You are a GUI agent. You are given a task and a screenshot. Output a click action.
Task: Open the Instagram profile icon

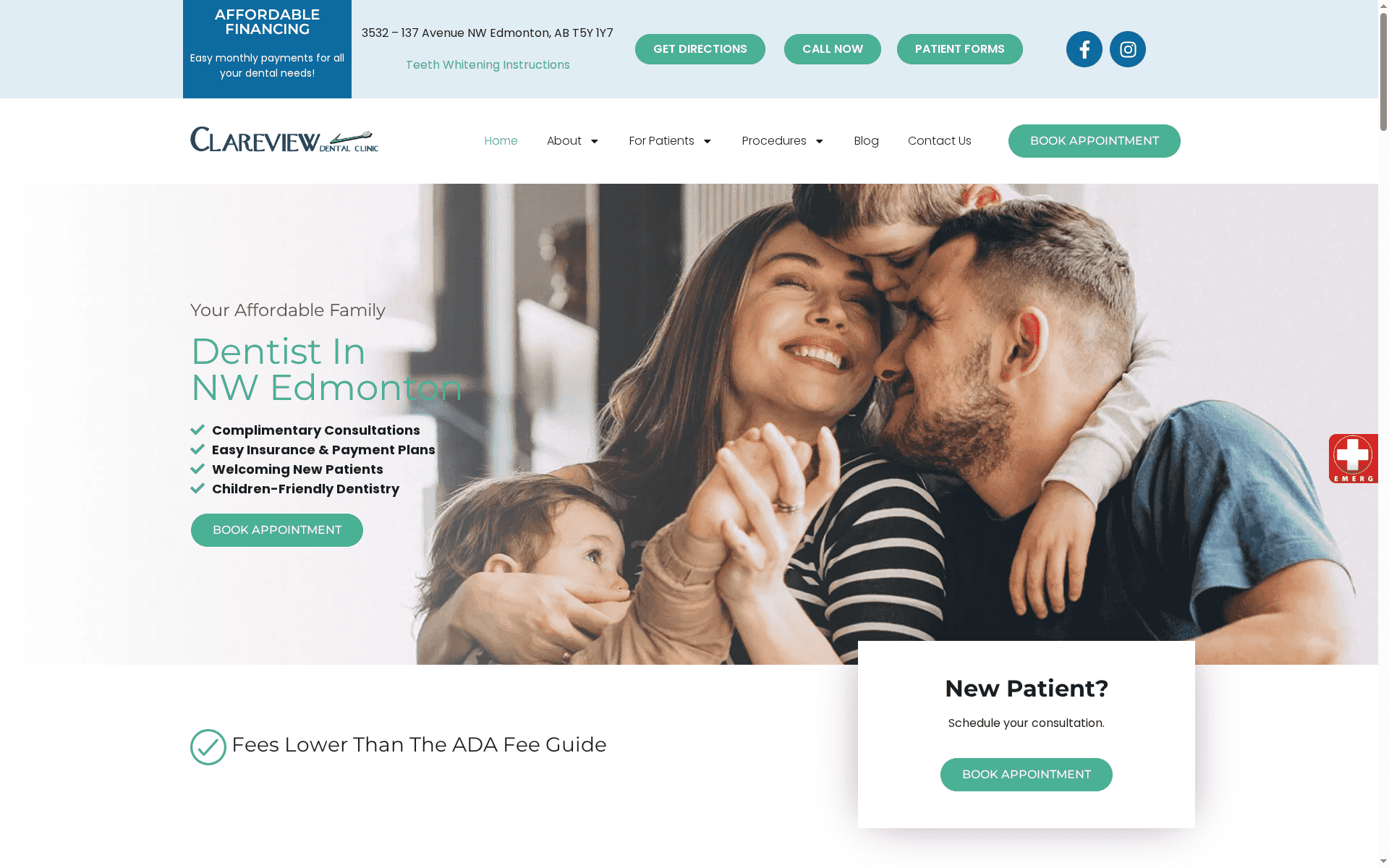1127,49
